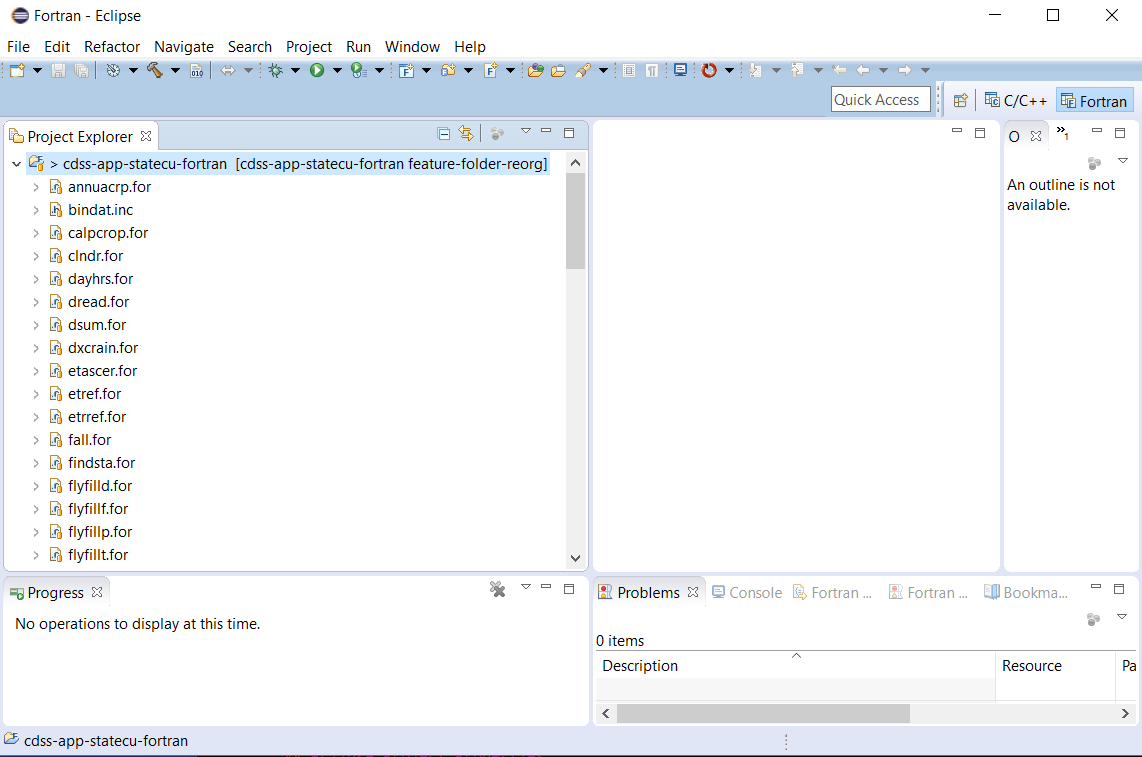The height and width of the screenshot is (757, 1142).
Task: Open the Refactor menu
Action: 112,46
